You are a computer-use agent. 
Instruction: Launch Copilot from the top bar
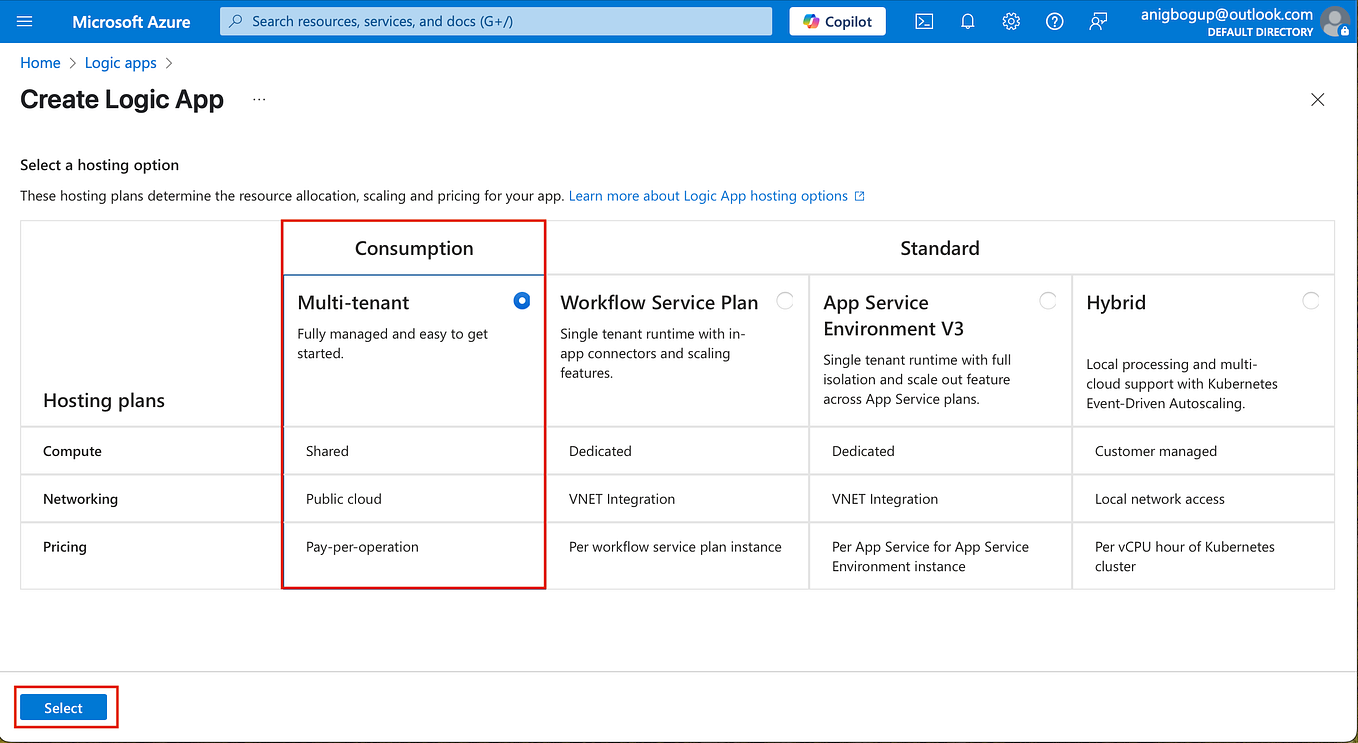837,20
